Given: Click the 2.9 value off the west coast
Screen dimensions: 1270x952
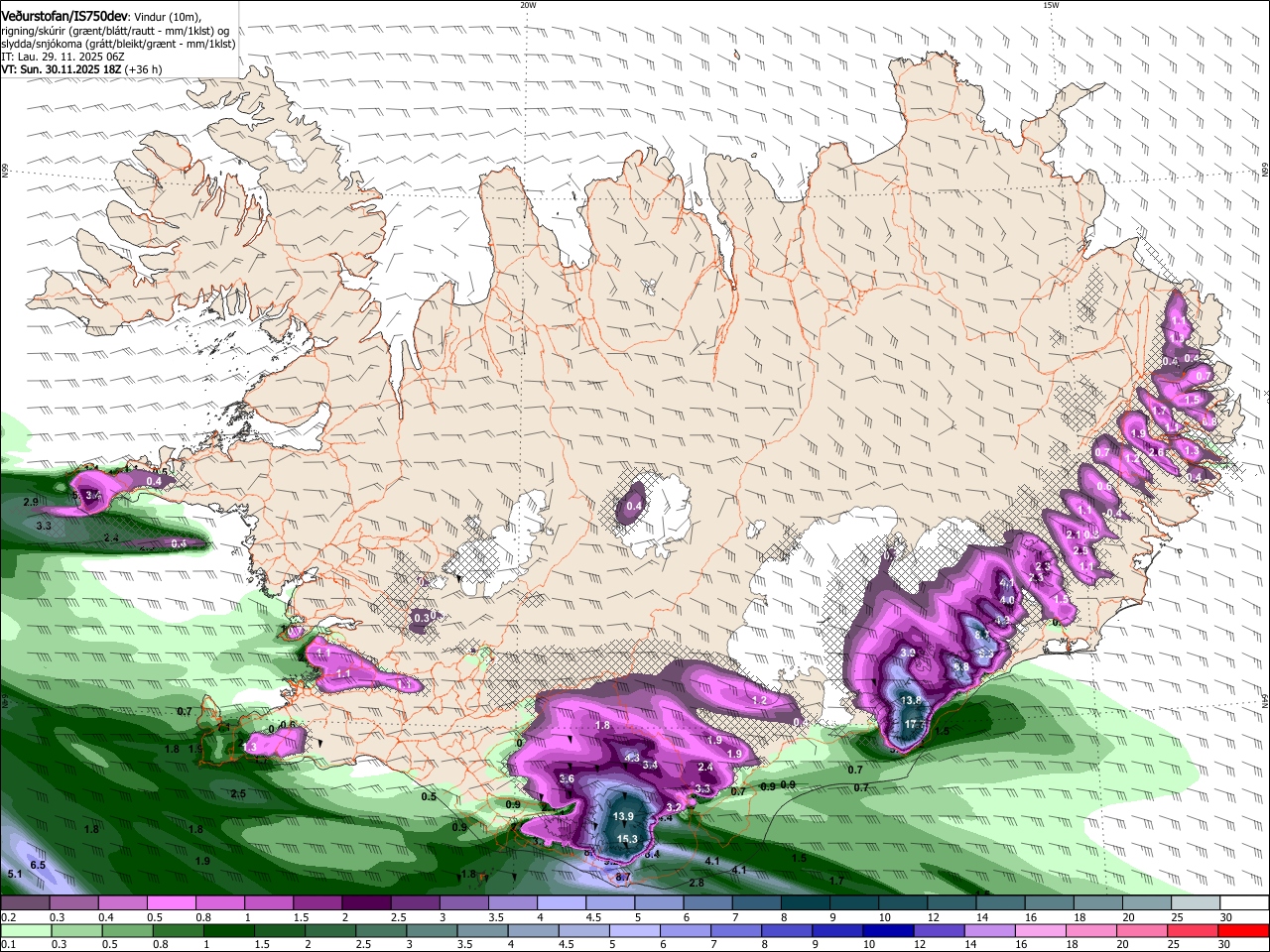Looking at the screenshot, I should [31, 502].
